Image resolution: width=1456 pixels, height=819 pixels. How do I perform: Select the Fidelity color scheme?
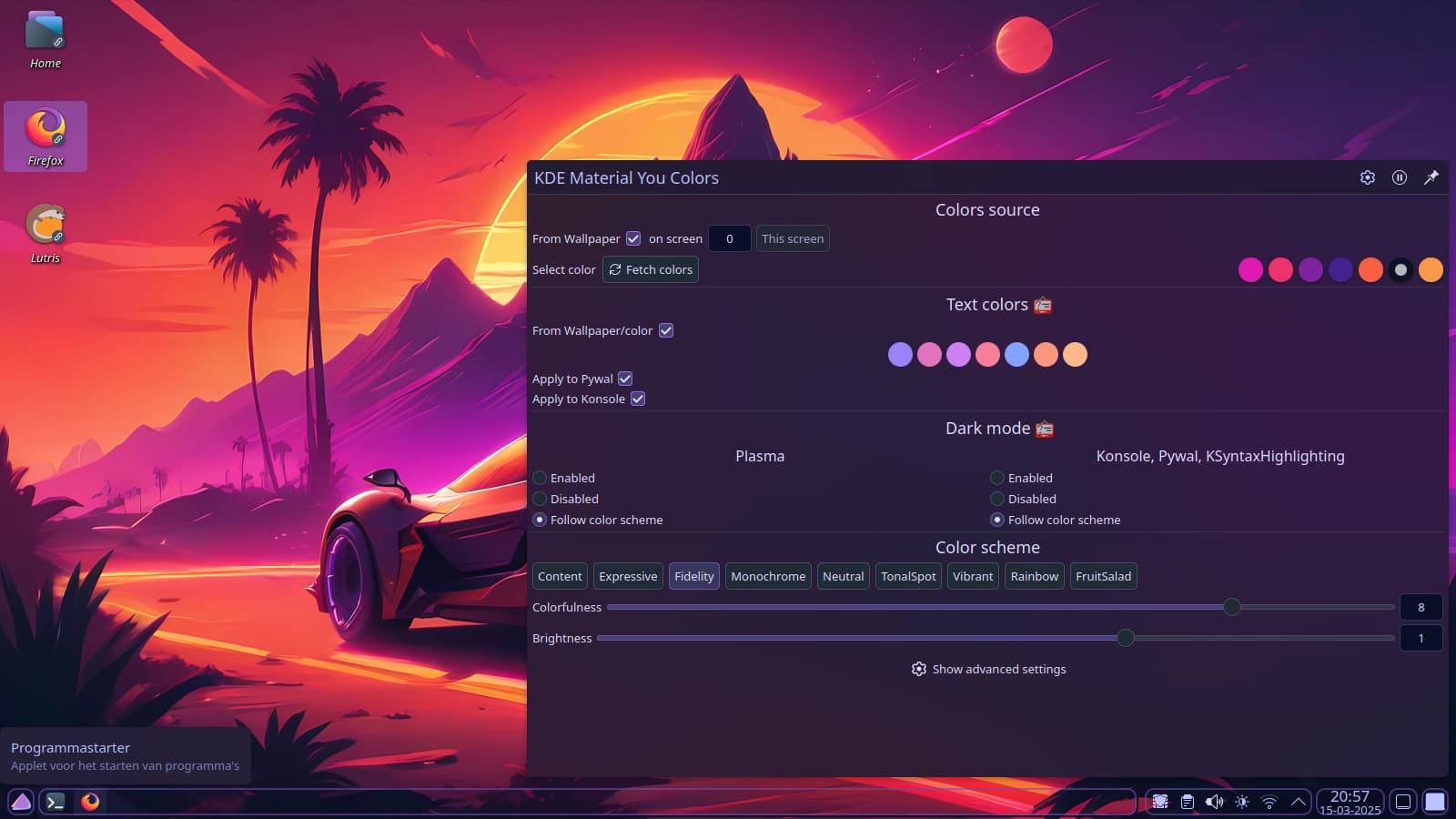(694, 576)
